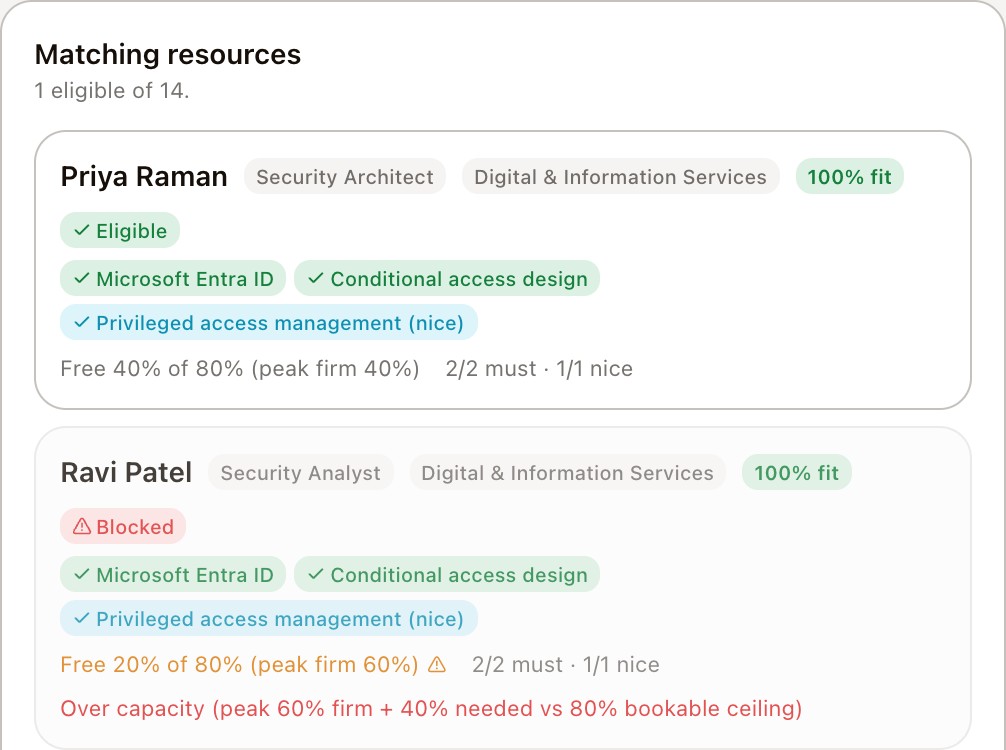1006x750 pixels.
Task: Click Ravi Patel's Conditional access design chip
Action: click(x=447, y=574)
